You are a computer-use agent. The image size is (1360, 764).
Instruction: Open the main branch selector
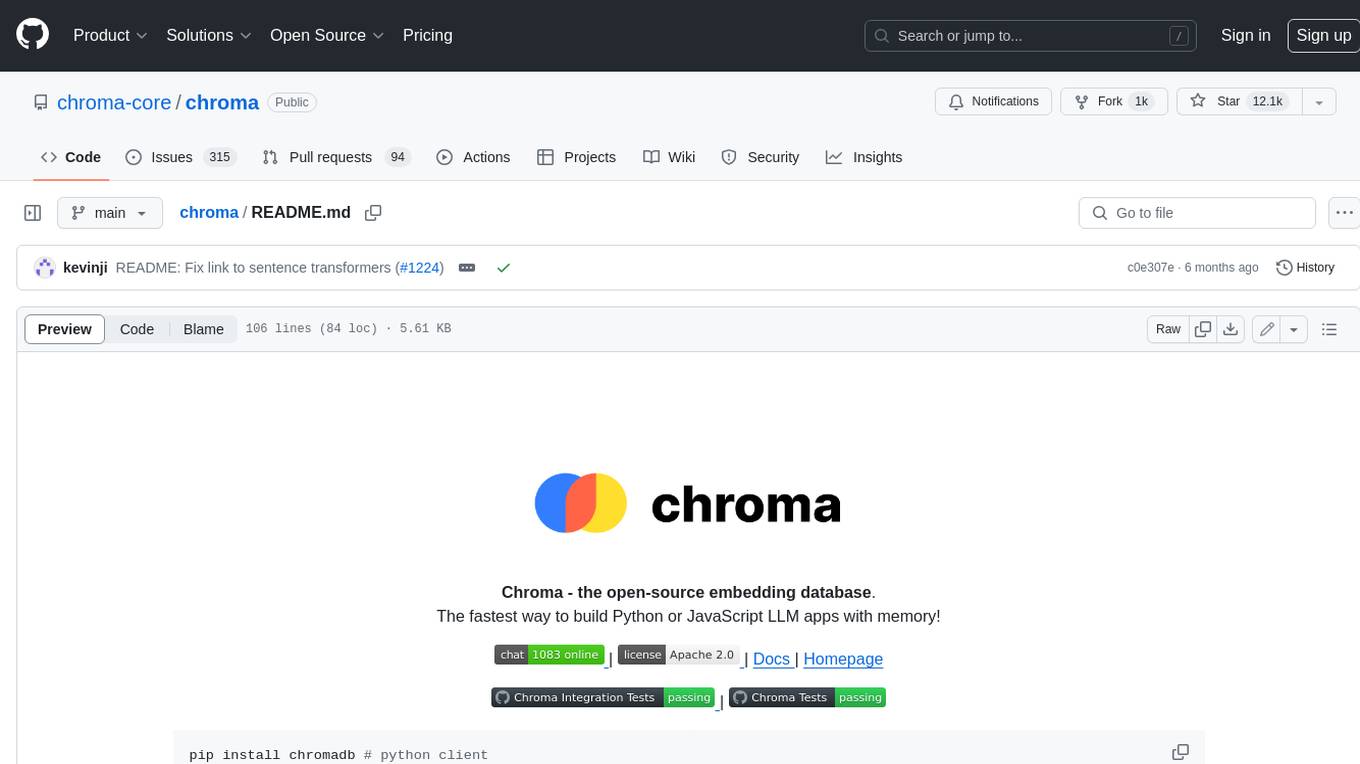(x=110, y=213)
